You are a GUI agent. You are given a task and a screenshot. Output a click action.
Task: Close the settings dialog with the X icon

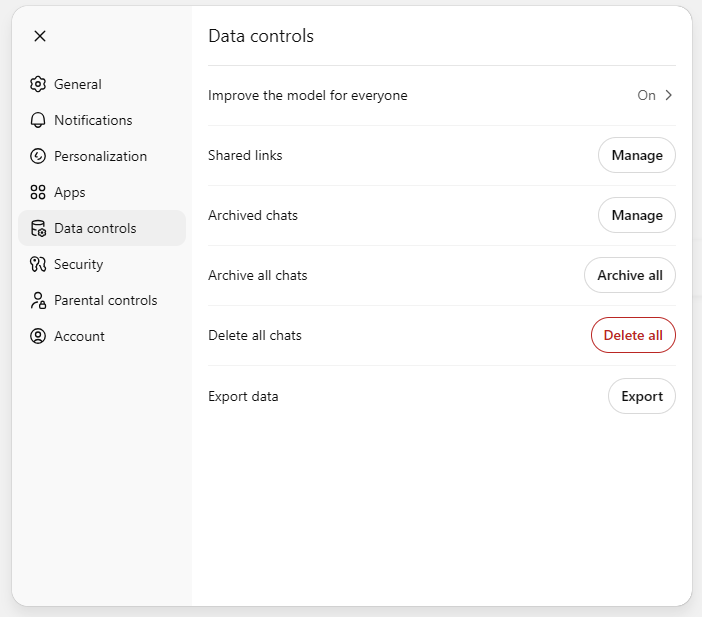[x=40, y=36]
